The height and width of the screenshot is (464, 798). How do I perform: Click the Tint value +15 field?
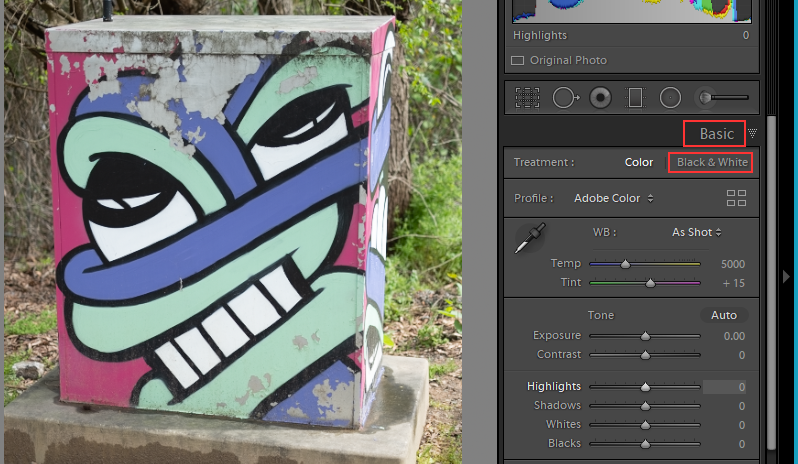coord(733,283)
